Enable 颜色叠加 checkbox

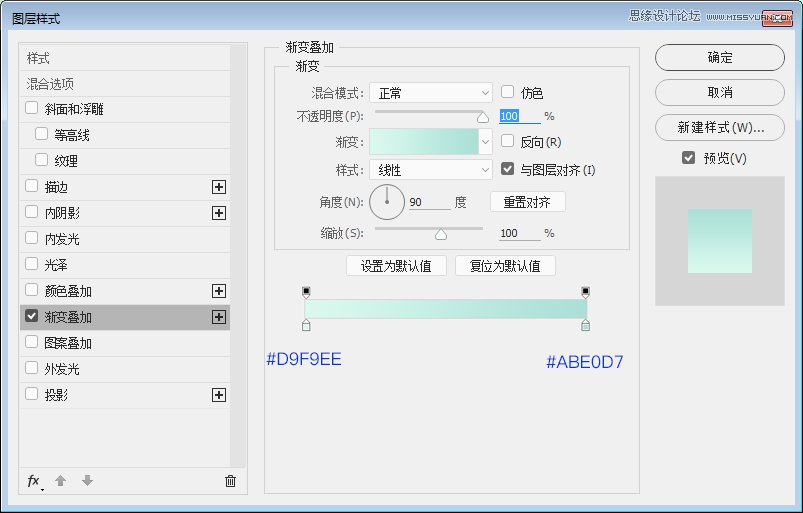pyautogui.click(x=32, y=290)
